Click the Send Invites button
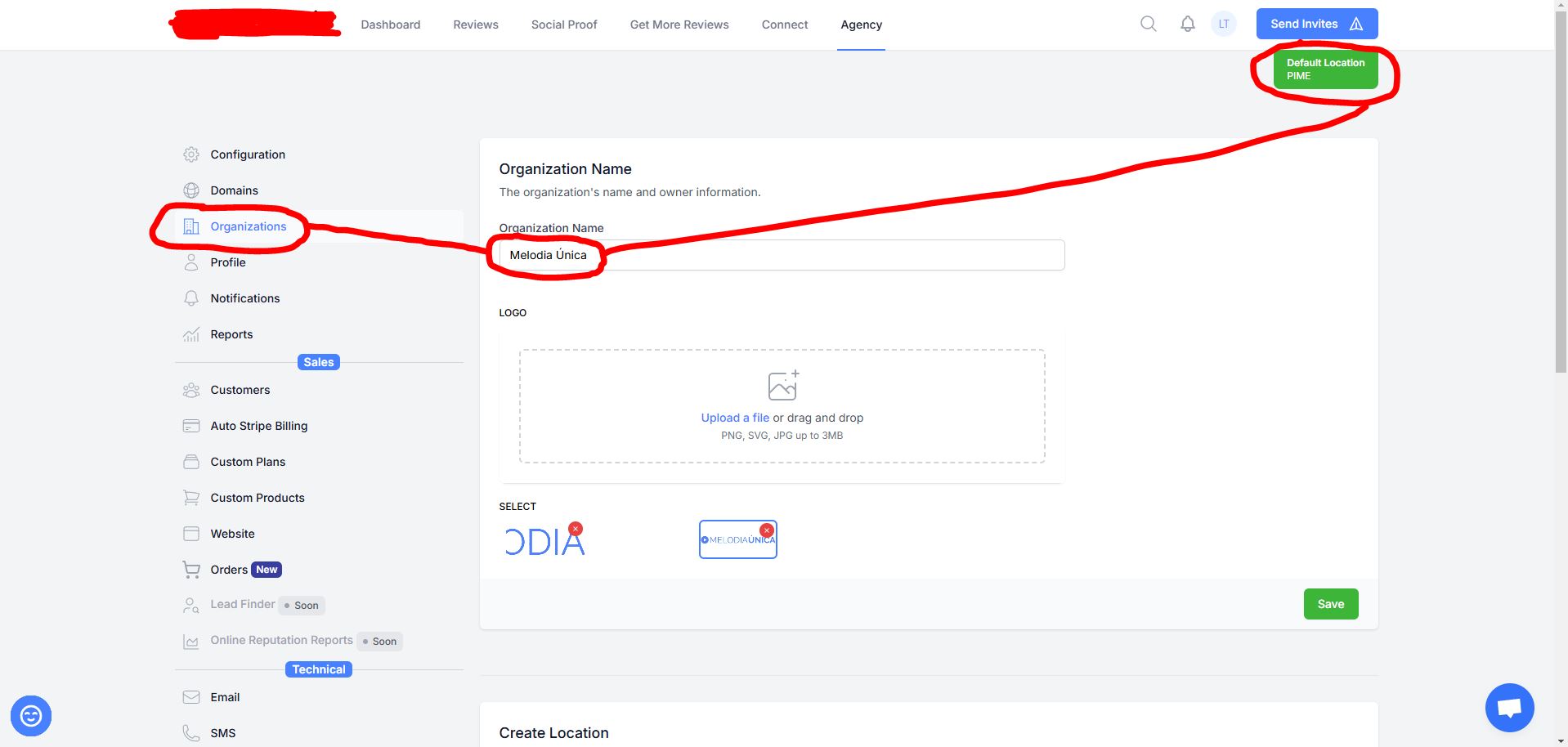This screenshot has width=1568, height=747. tap(1315, 24)
